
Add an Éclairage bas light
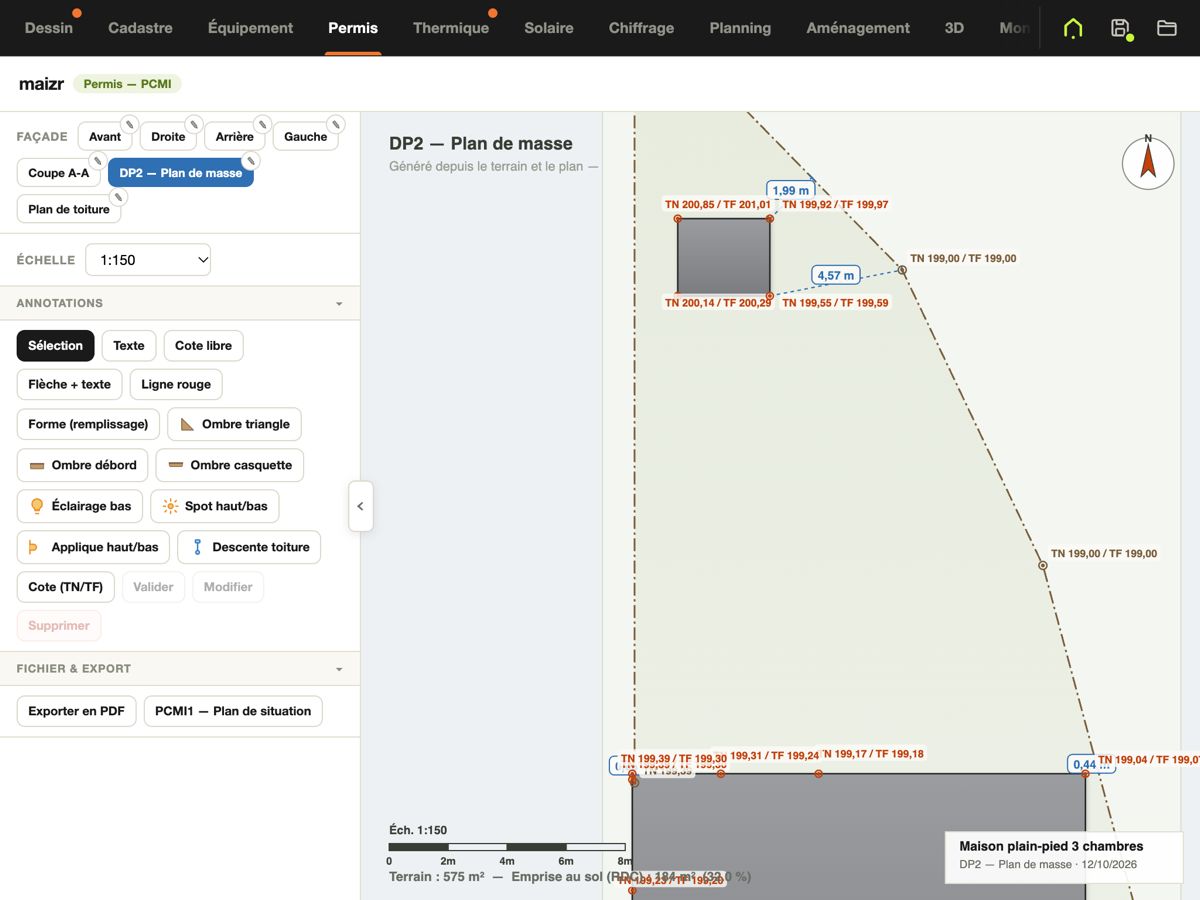click(80, 506)
